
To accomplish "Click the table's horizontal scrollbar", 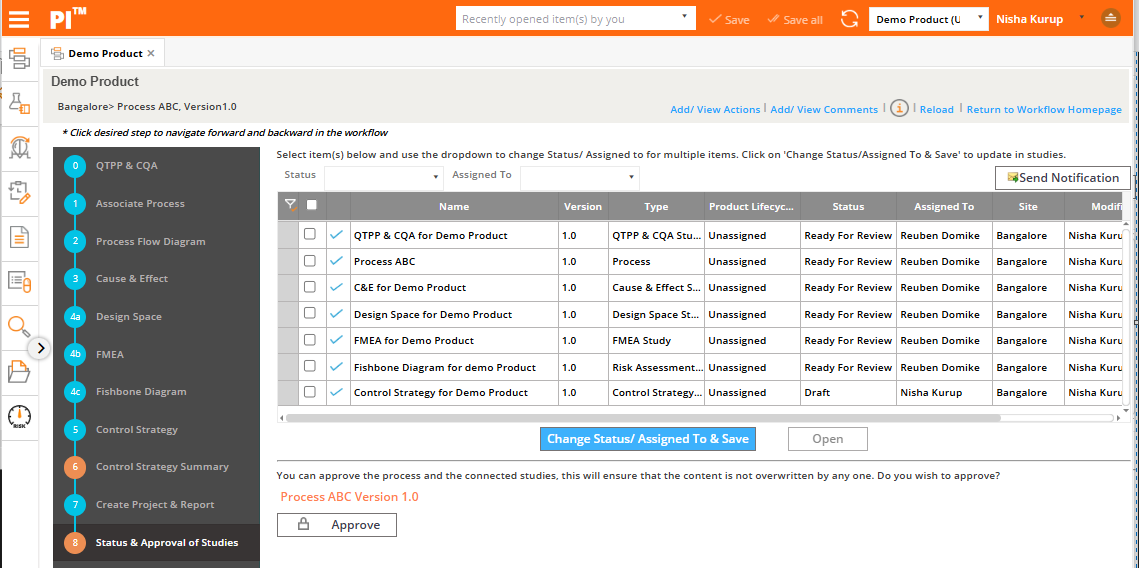I will pos(643,418).
